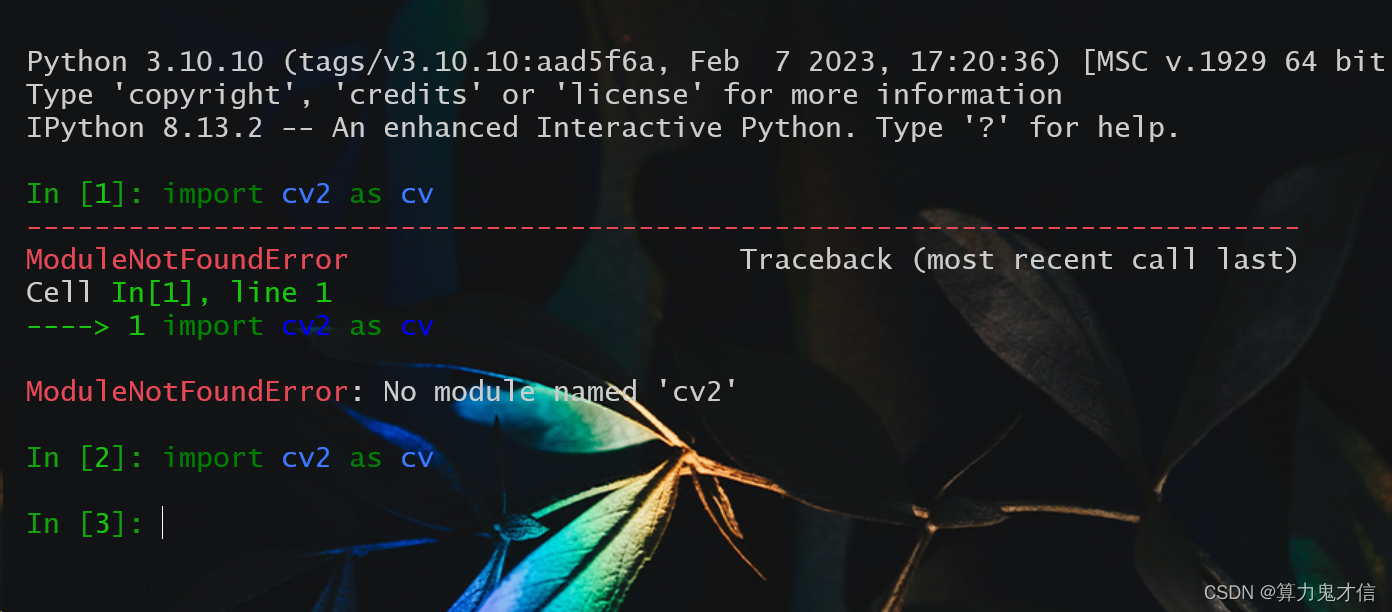The height and width of the screenshot is (612, 1392).
Task: Click the Python 3.10.10 version banner line
Action: [706, 62]
